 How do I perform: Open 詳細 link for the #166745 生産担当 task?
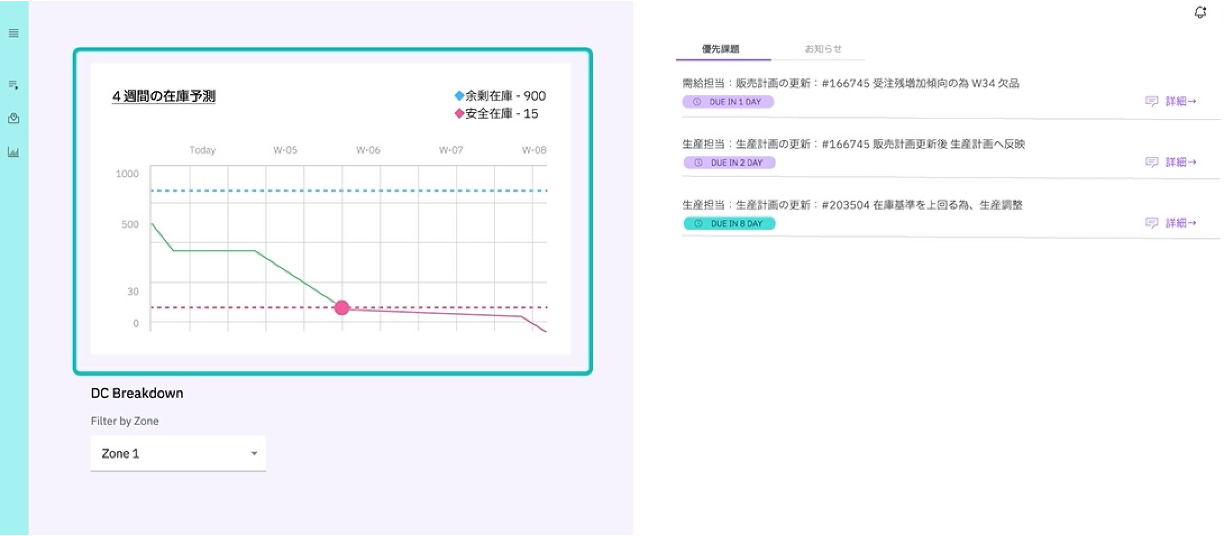[x=1181, y=162]
